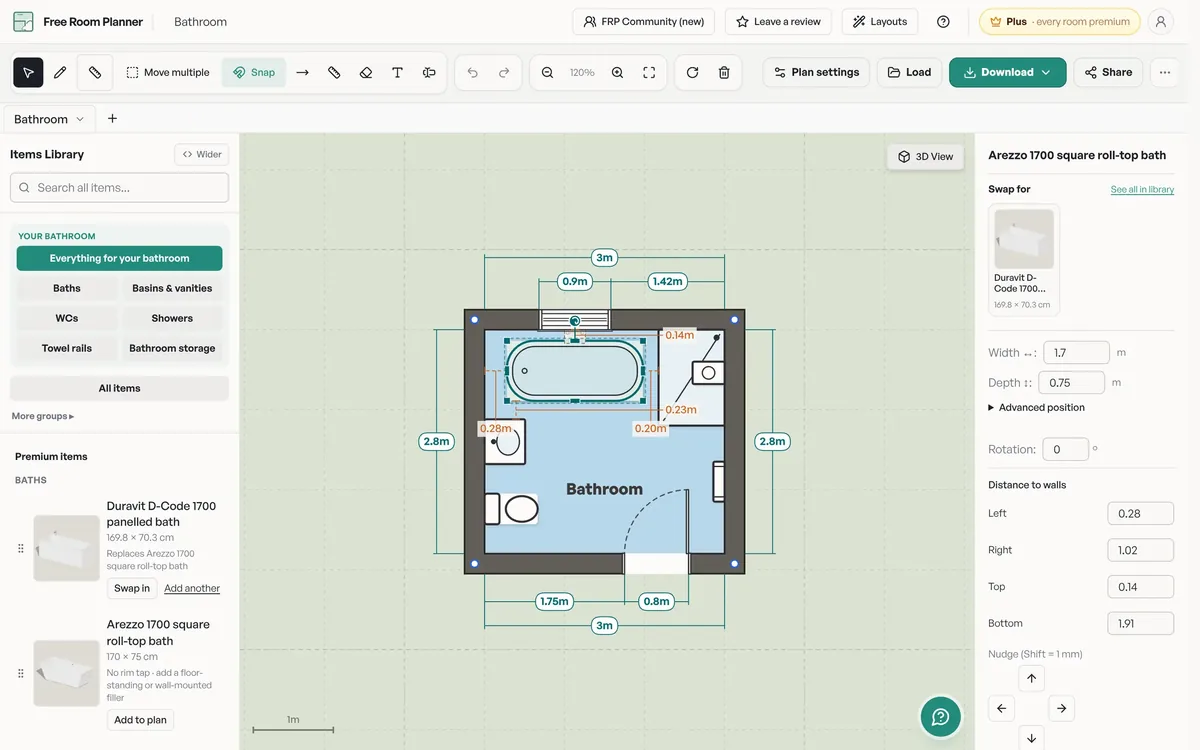The height and width of the screenshot is (750, 1200).
Task: Open the Baths category
Action: (x=67, y=288)
